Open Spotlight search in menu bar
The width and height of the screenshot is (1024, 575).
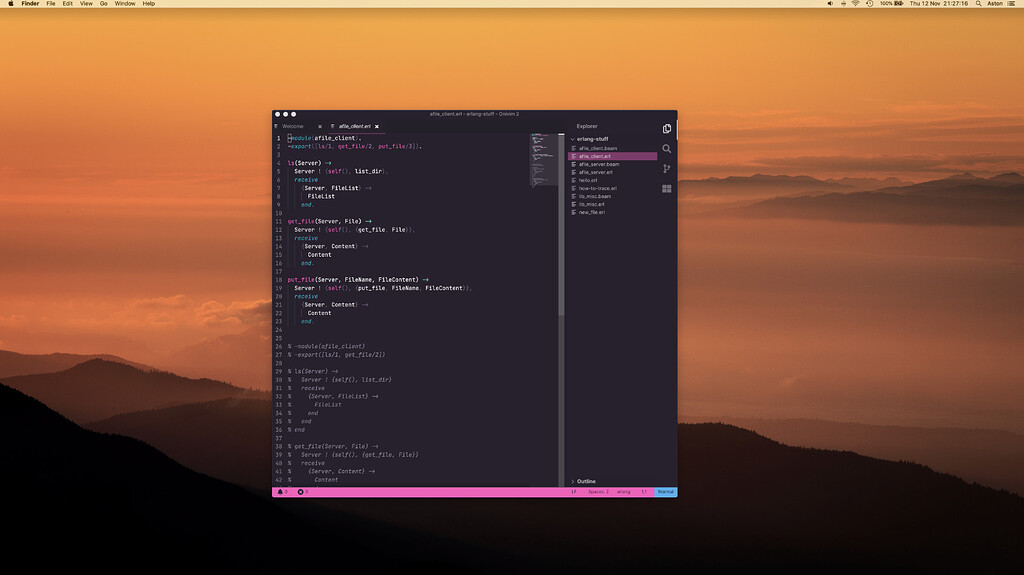coord(978,4)
